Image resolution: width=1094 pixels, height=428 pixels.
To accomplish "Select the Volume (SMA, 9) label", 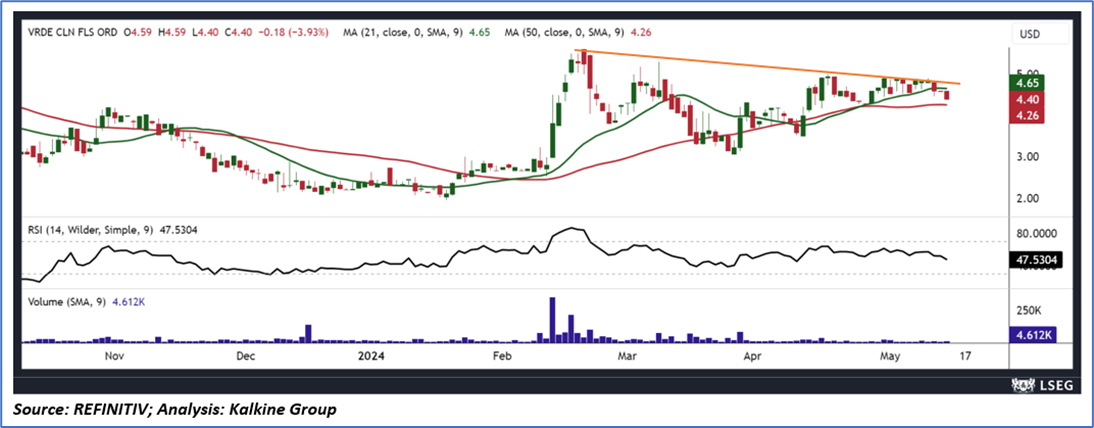I will (66, 302).
